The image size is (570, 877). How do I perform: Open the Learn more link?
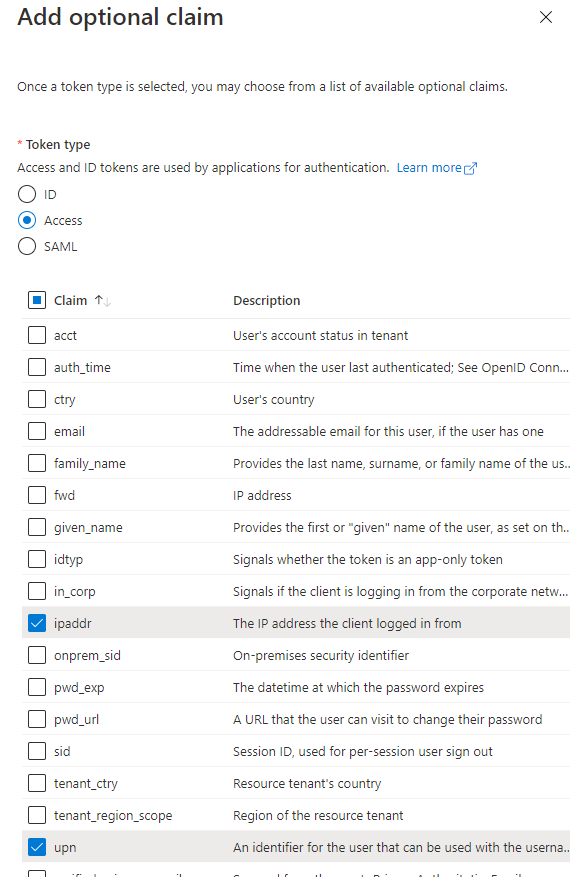(429, 168)
